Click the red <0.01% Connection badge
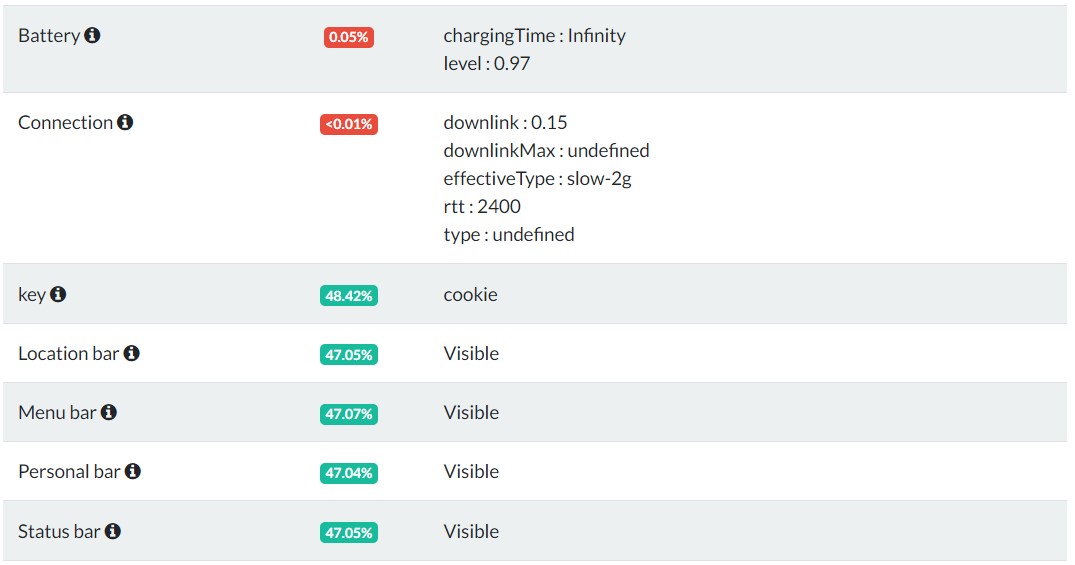The image size is (1075, 565). coord(348,124)
